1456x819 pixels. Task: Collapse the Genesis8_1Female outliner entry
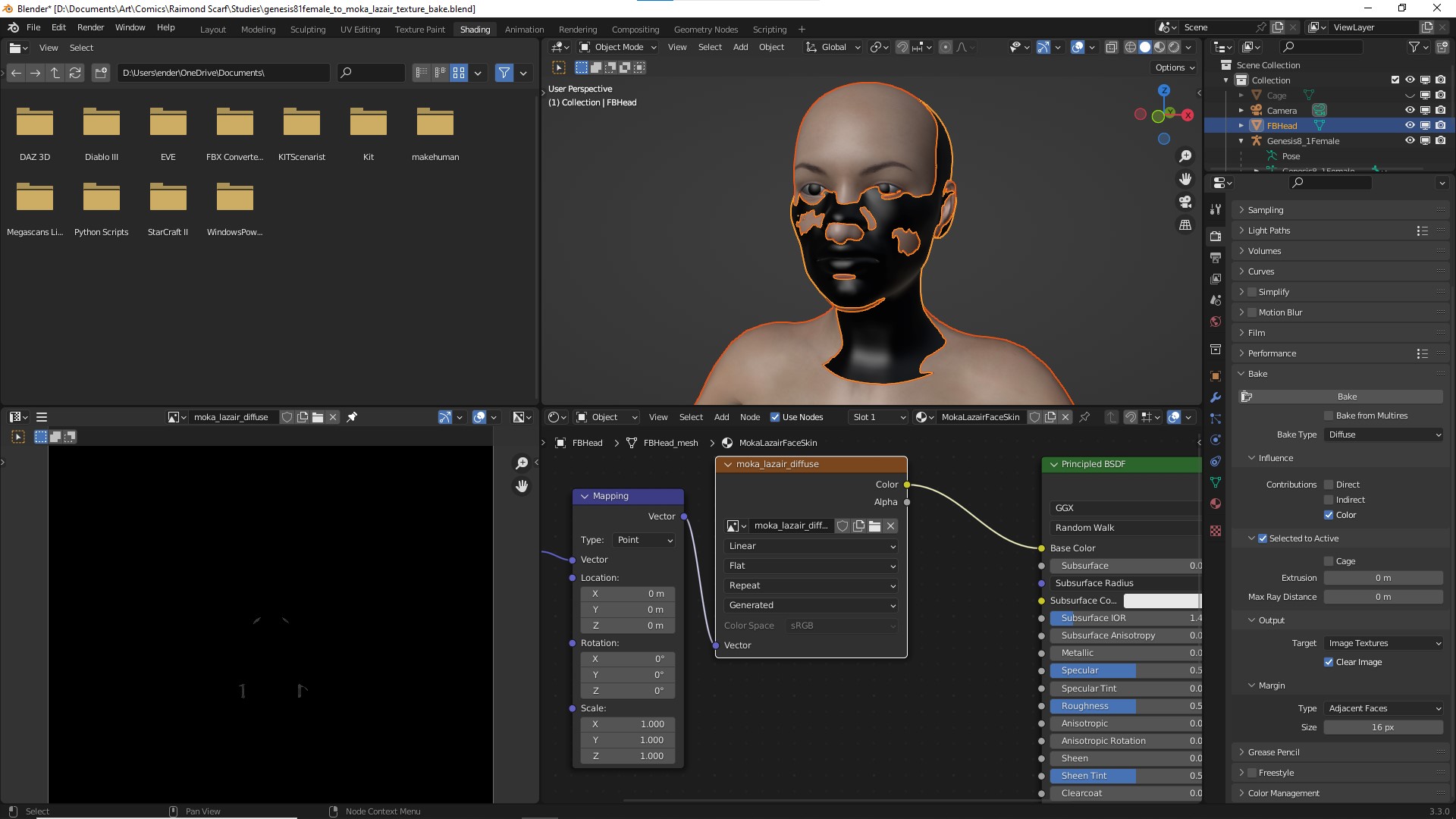pyautogui.click(x=1241, y=141)
